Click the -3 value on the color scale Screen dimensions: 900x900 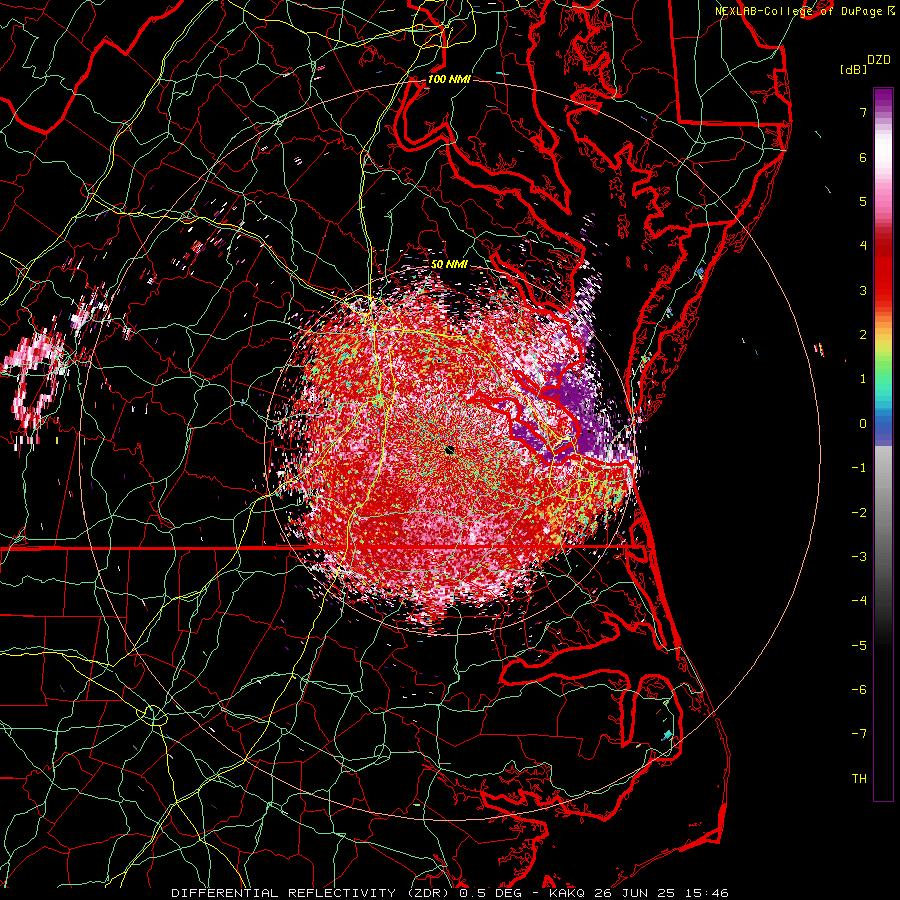point(859,557)
